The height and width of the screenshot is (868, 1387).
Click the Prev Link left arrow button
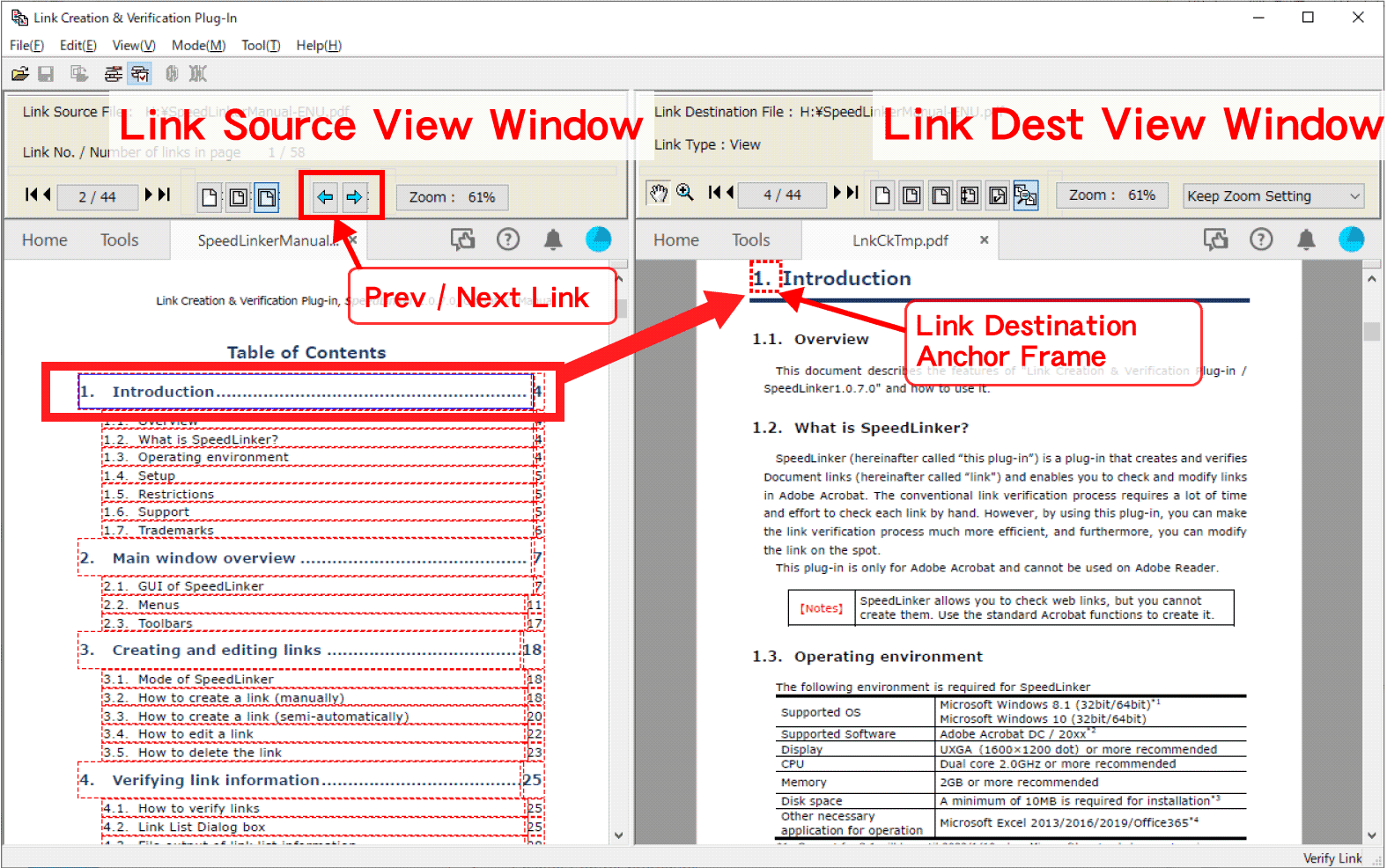[x=325, y=197]
